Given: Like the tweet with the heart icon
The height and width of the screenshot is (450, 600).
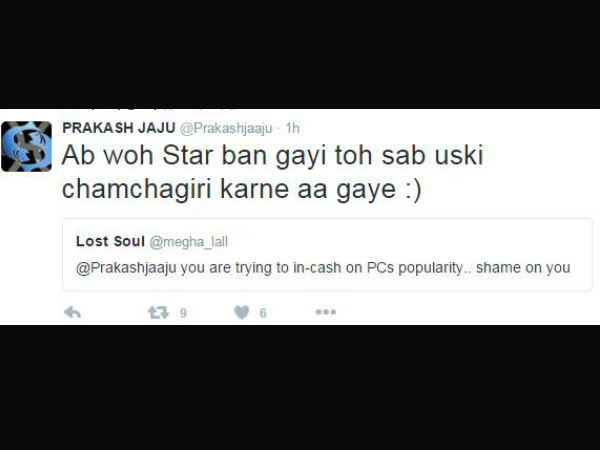Looking at the screenshot, I should tap(241, 313).
